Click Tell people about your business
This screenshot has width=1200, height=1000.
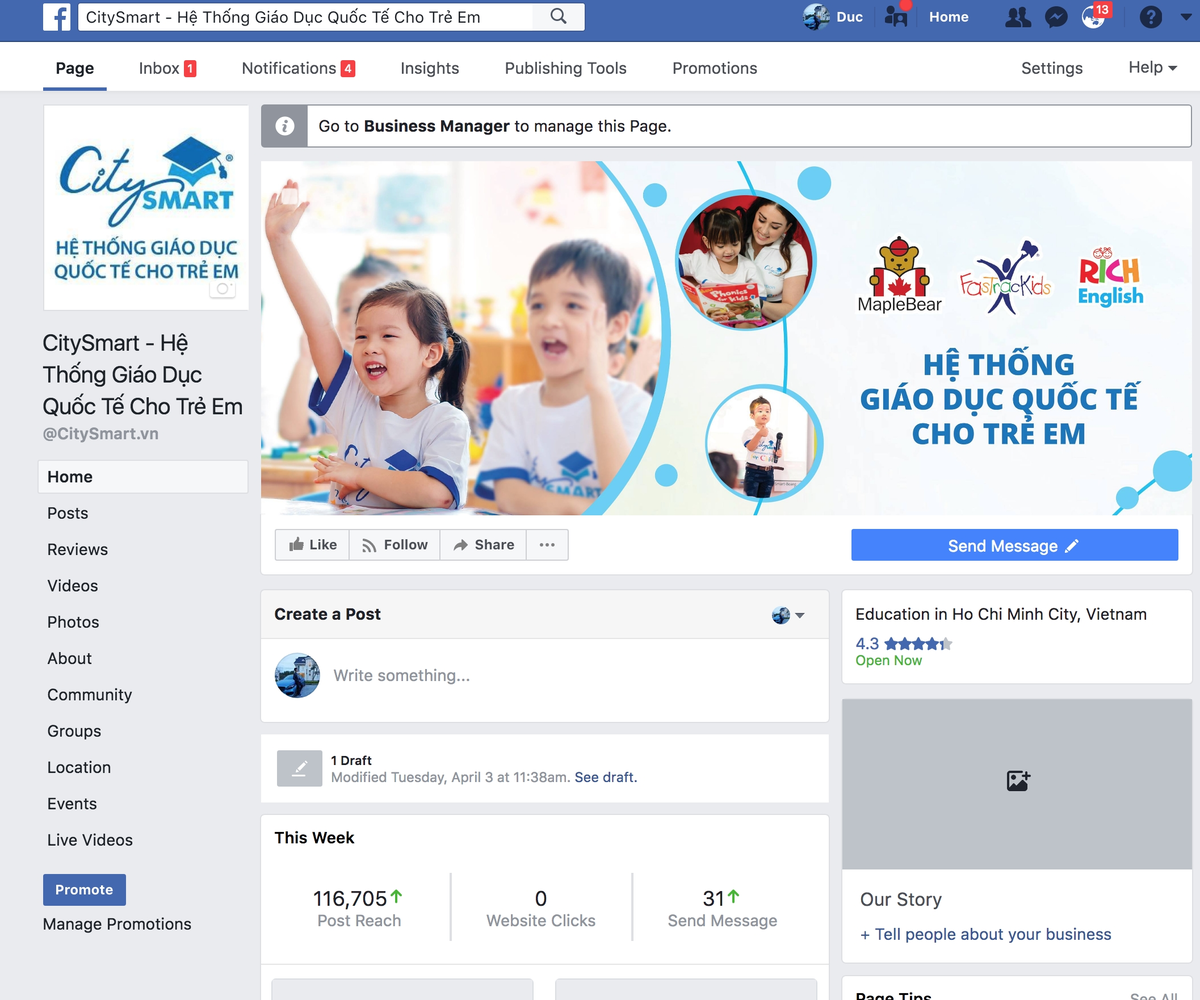click(986, 934)
